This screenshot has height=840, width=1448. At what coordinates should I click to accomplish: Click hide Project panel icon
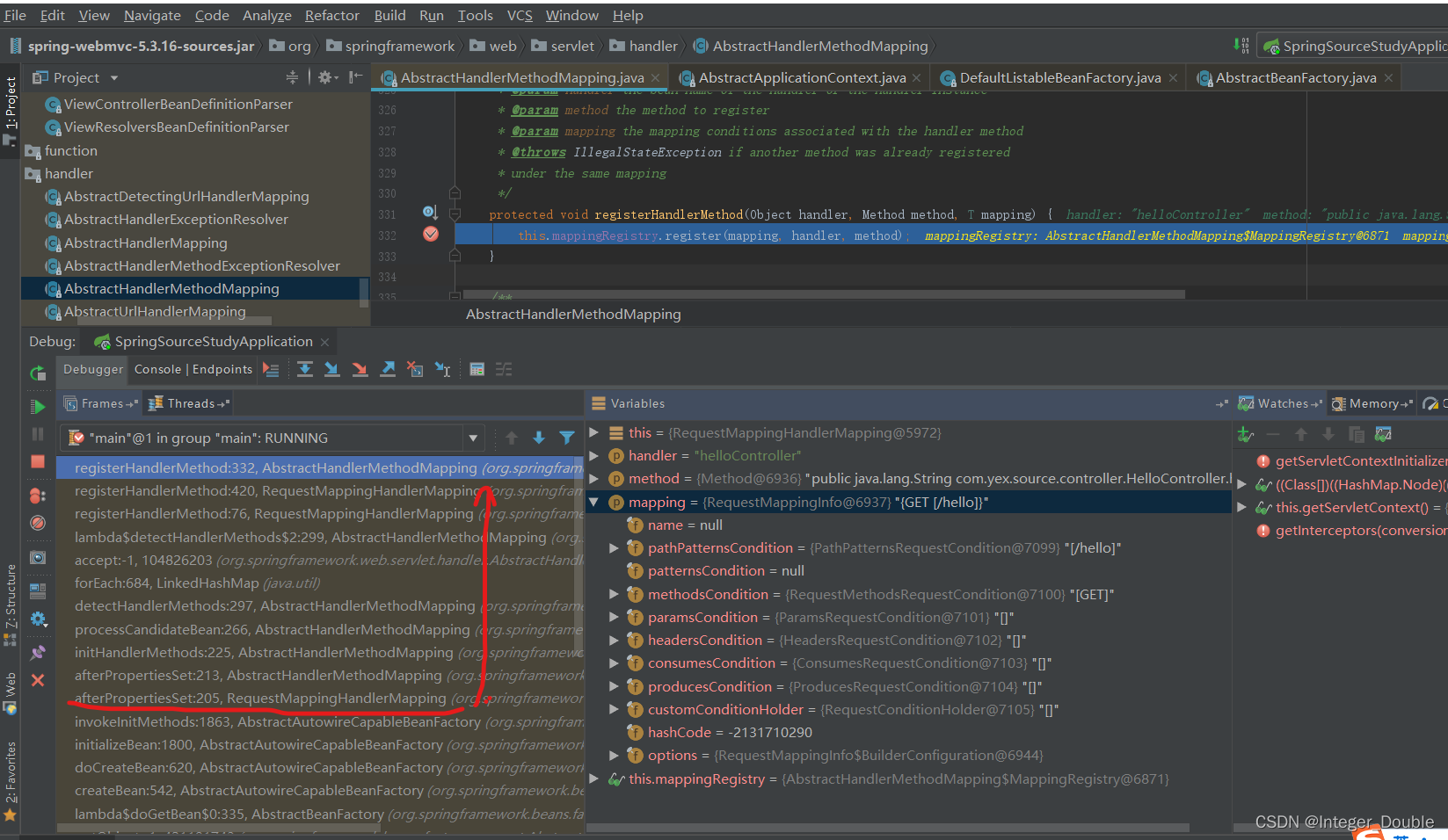[355, 77]
